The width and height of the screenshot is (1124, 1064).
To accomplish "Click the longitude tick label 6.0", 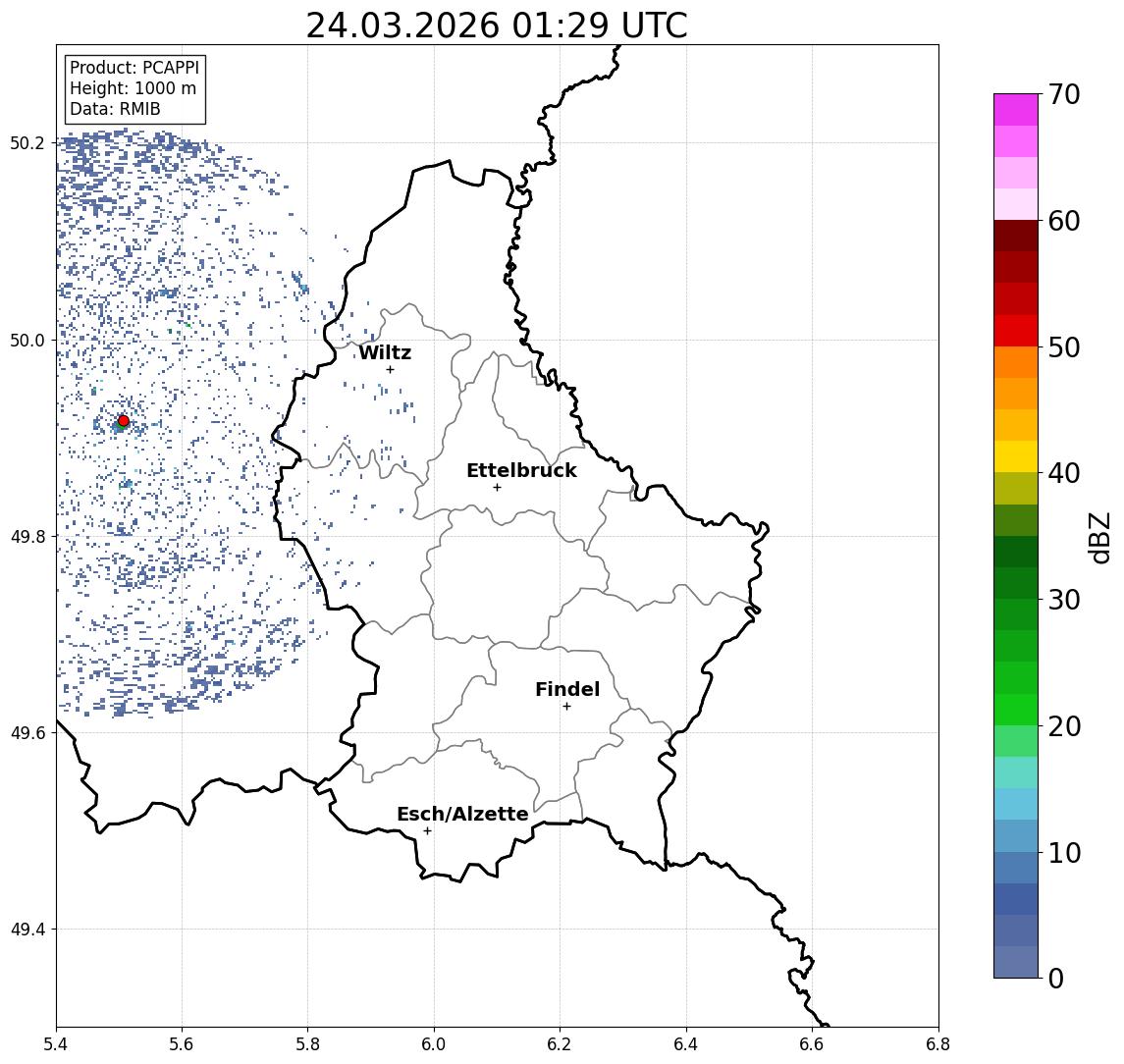I will point(435,1044).
